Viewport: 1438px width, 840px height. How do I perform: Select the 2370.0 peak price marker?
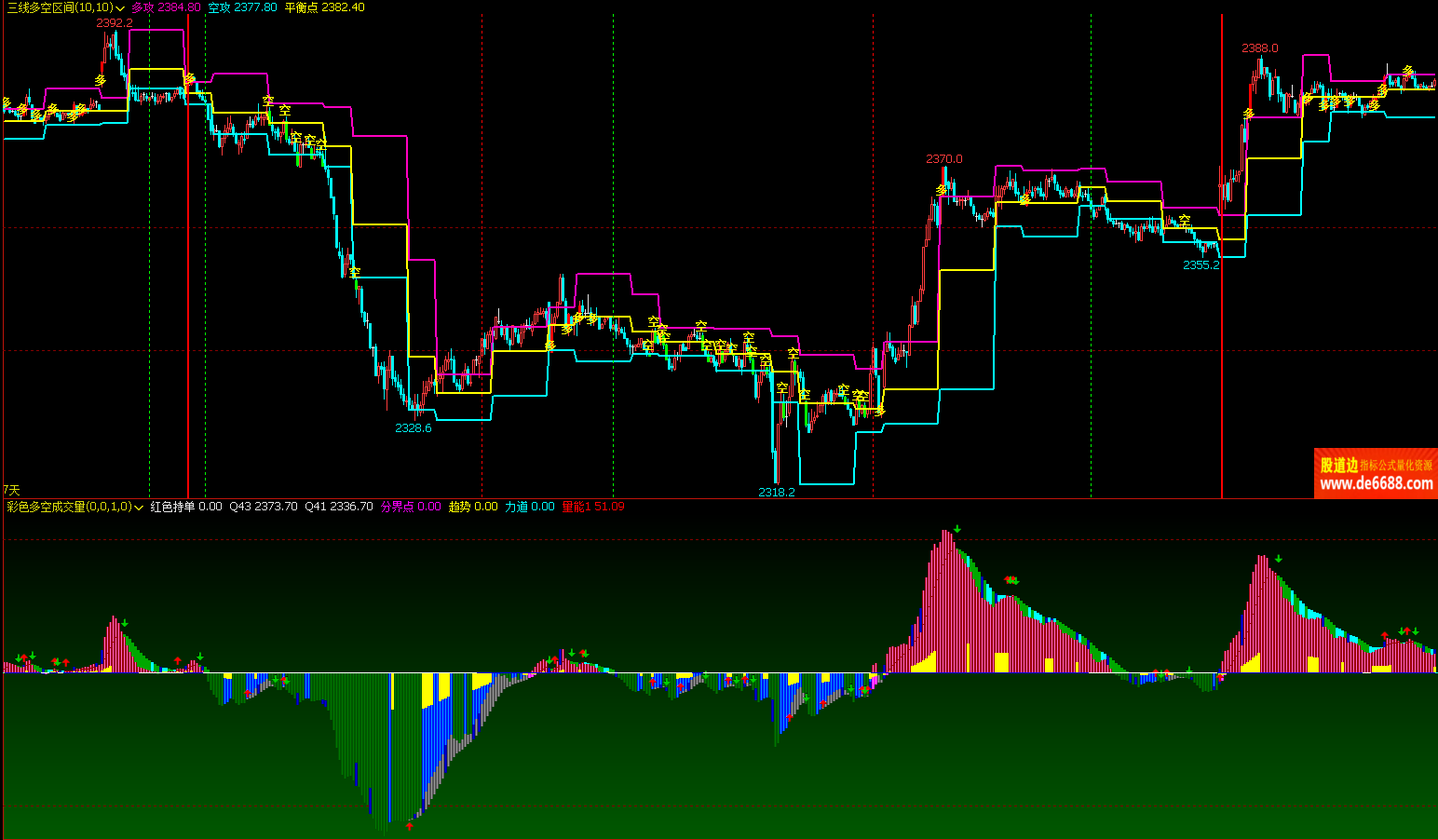pyautogui.click(x=944, y=159)
